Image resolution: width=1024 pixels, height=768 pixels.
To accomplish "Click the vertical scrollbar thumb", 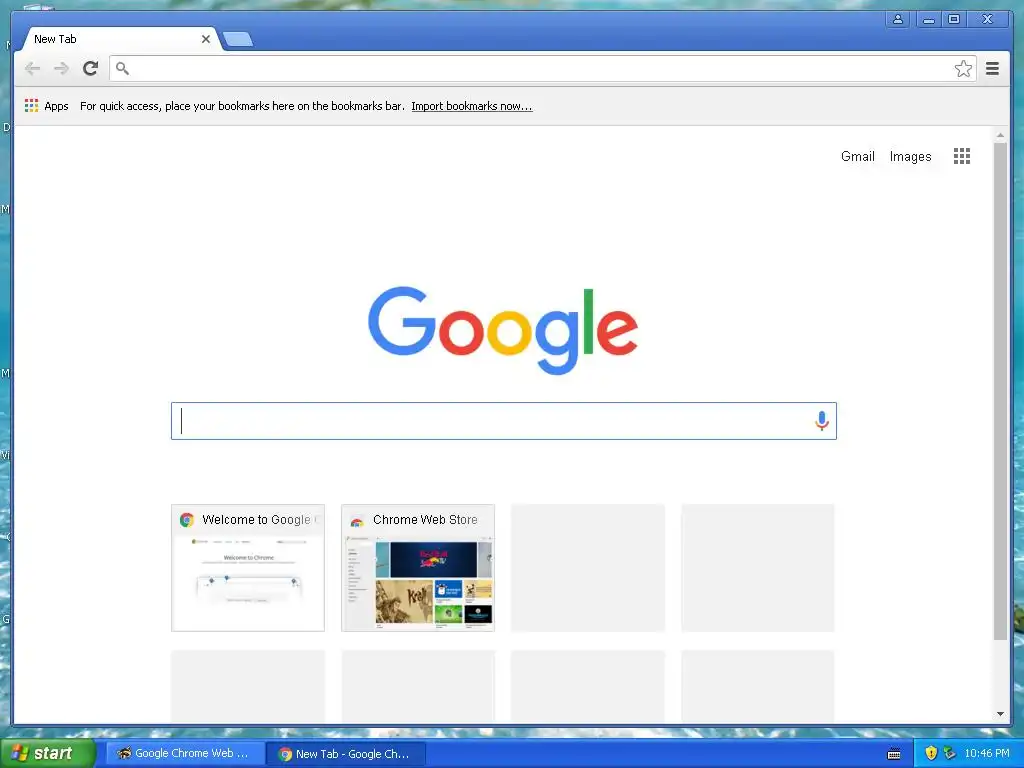I will pos(1000,391).
